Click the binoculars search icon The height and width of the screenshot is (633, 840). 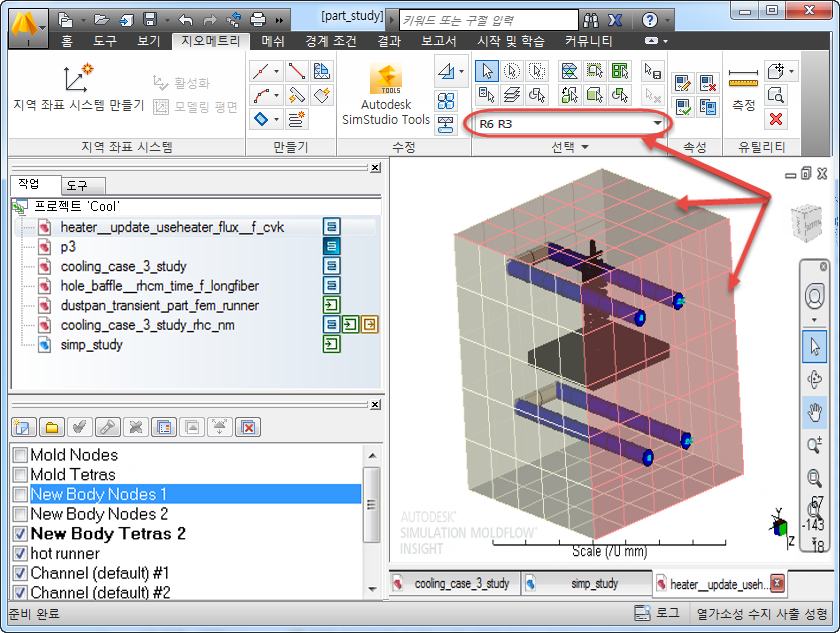[590, 20]
